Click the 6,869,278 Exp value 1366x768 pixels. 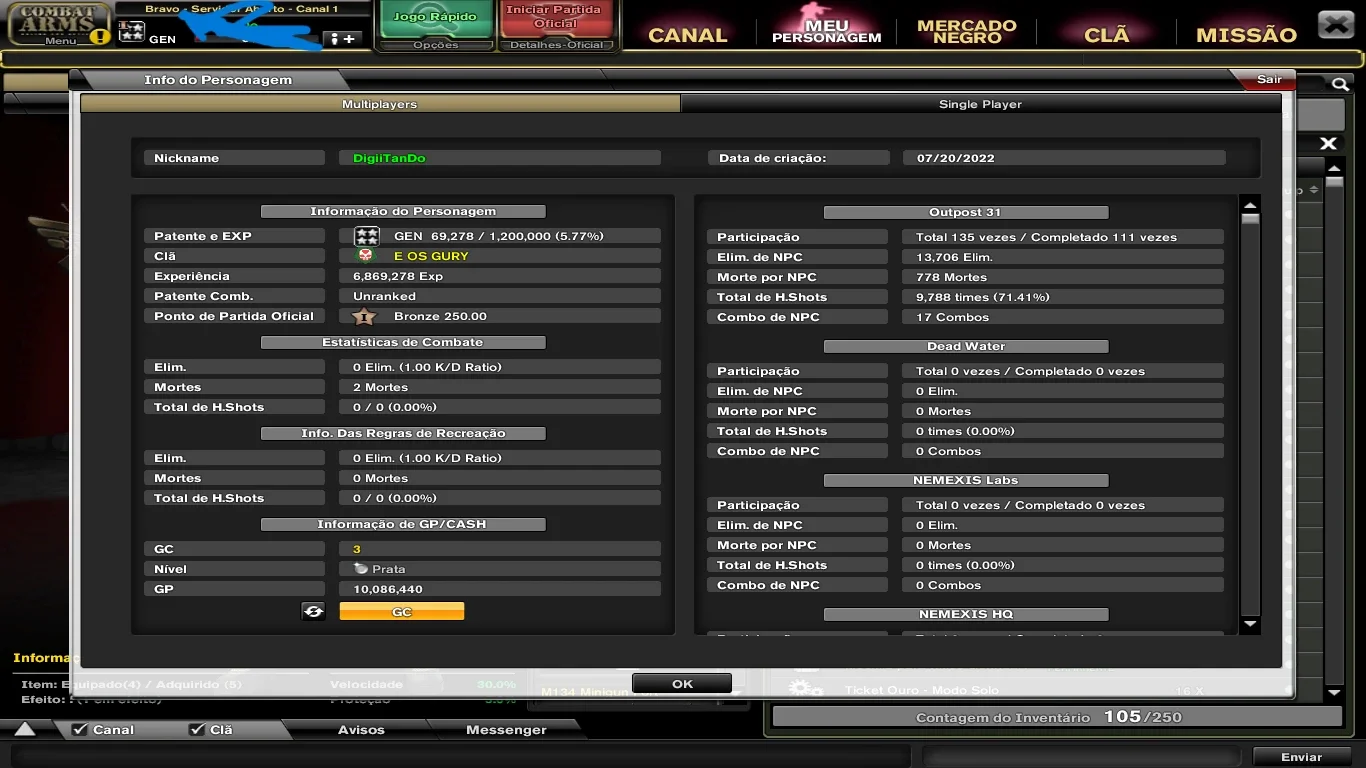pyautogui.click(x=398, y=276)
